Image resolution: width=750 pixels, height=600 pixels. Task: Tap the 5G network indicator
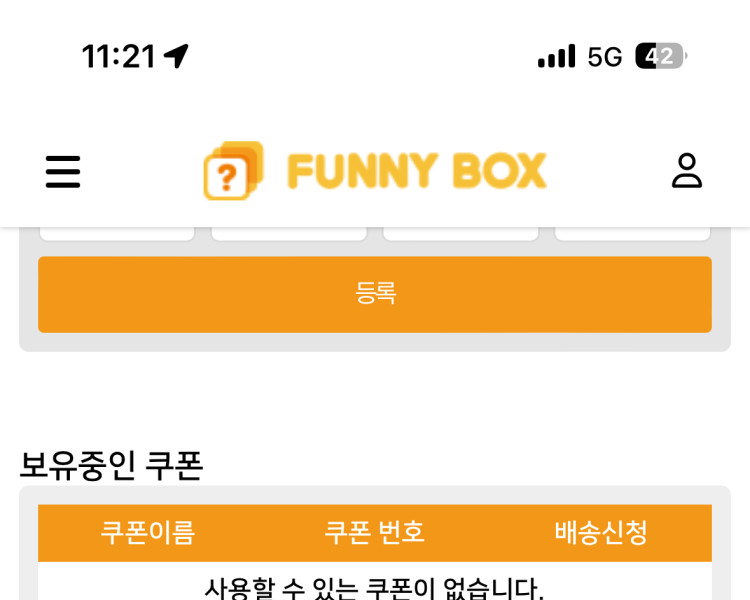pos(605,57)
